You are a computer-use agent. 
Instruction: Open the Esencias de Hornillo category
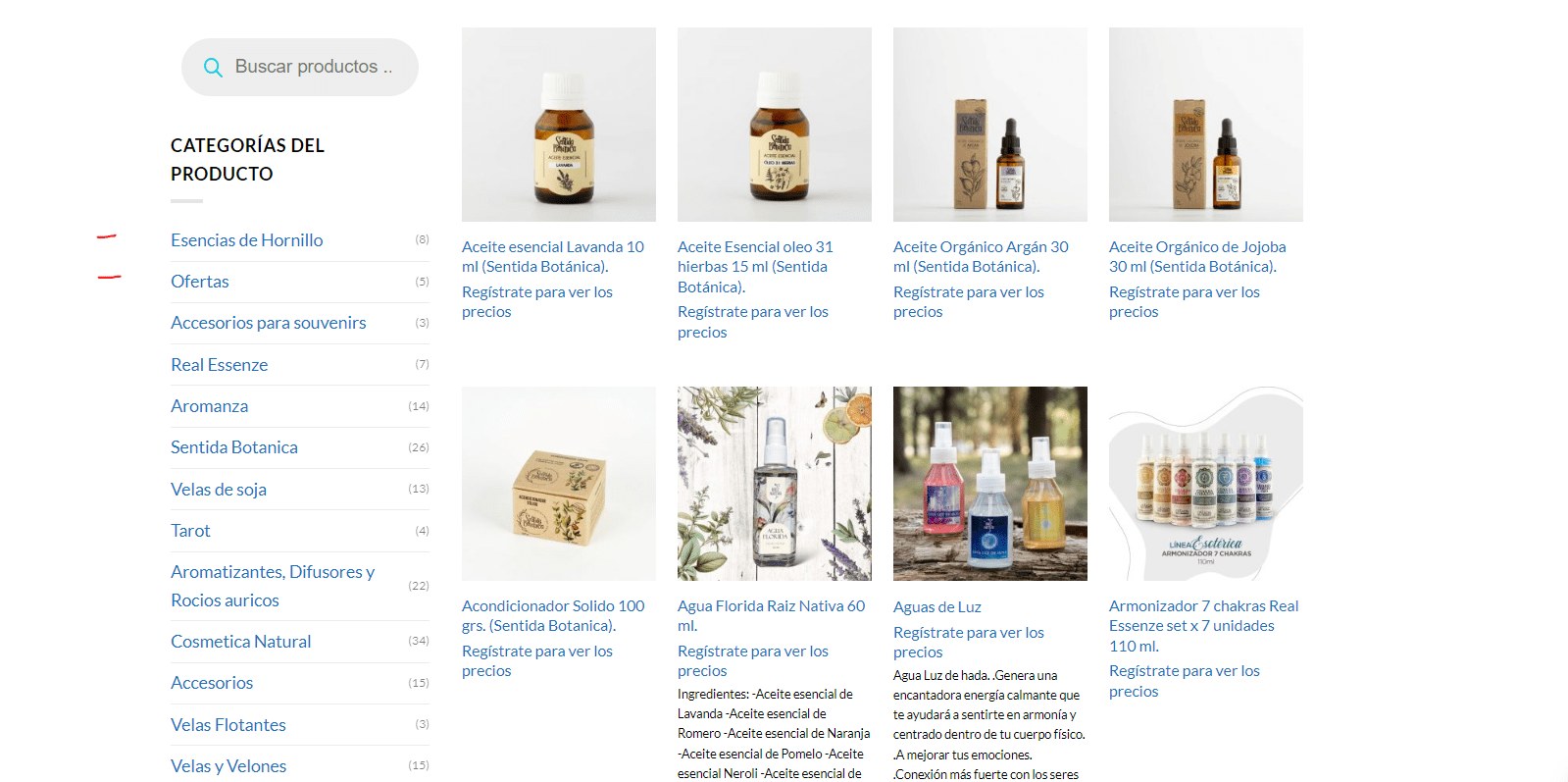pos(246,240)
